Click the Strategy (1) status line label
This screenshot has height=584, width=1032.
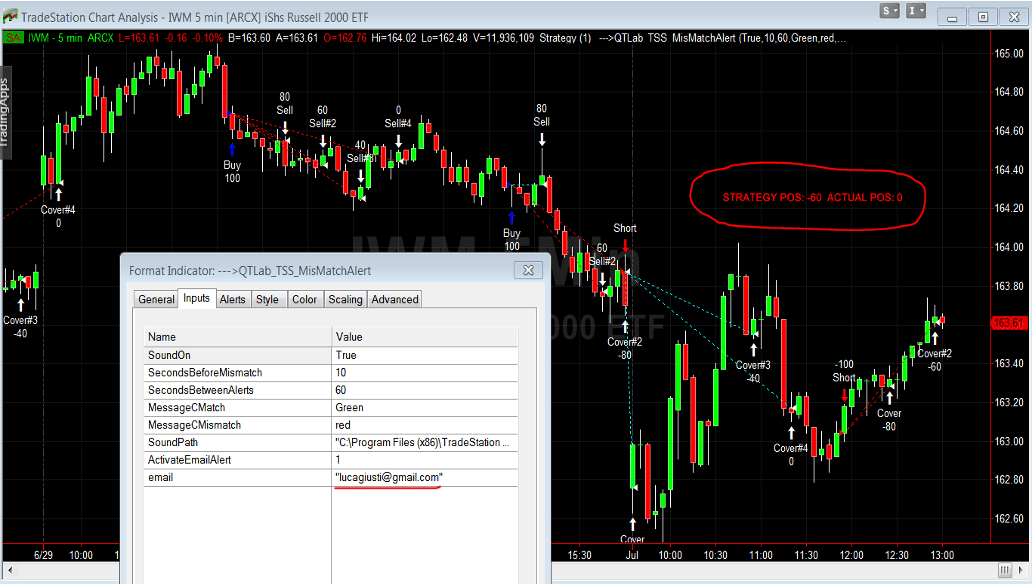point(565,38)
